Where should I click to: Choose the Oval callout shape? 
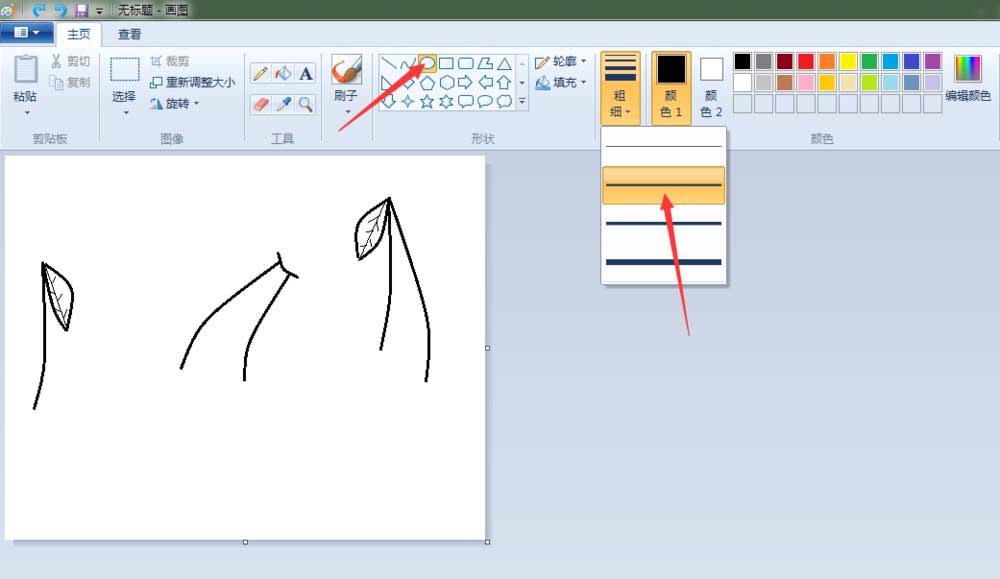point(485,101)
